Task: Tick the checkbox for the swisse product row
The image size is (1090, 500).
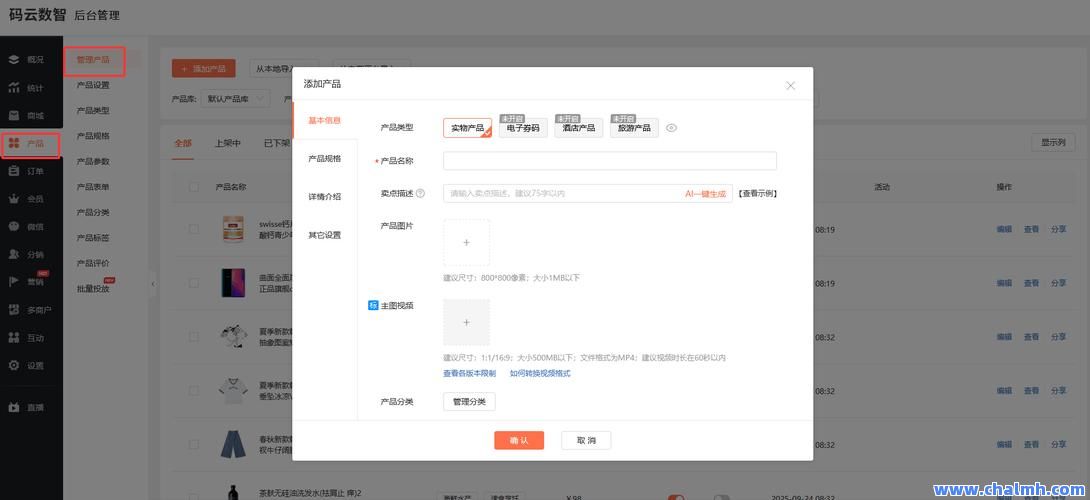Action: pyautogui.click(x=194, y=230)
